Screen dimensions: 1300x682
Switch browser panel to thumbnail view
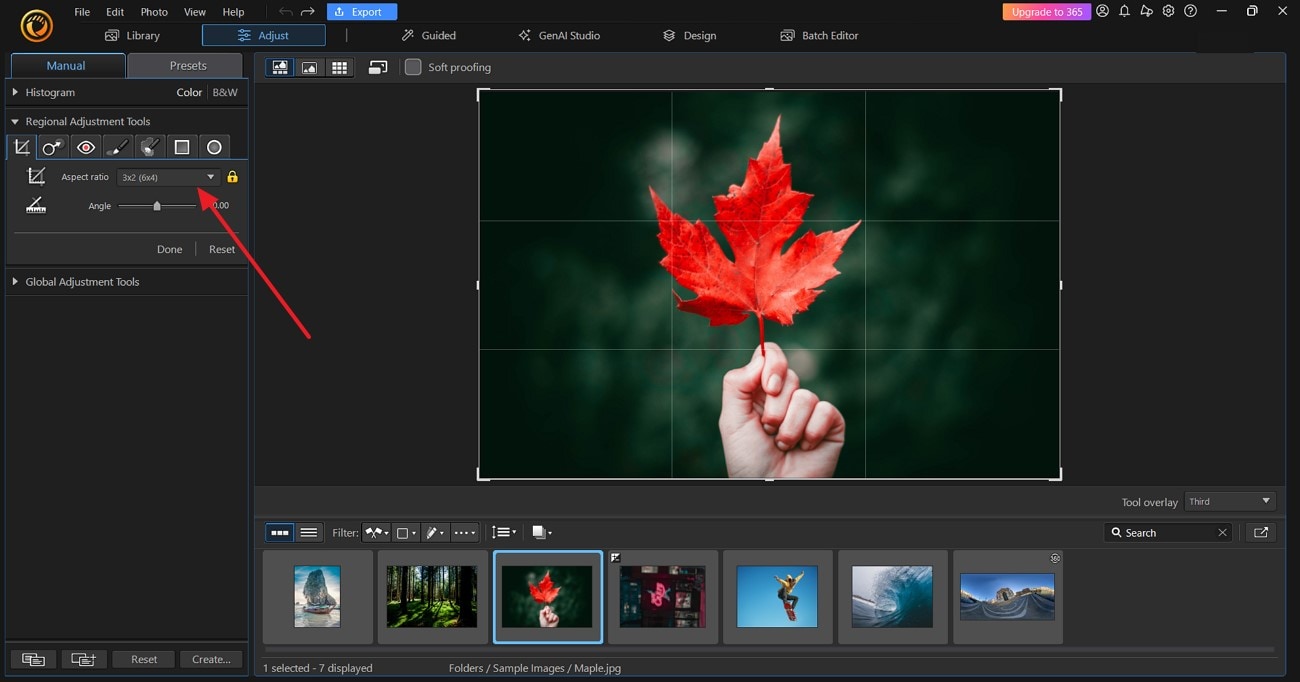[x=280, y=533]
